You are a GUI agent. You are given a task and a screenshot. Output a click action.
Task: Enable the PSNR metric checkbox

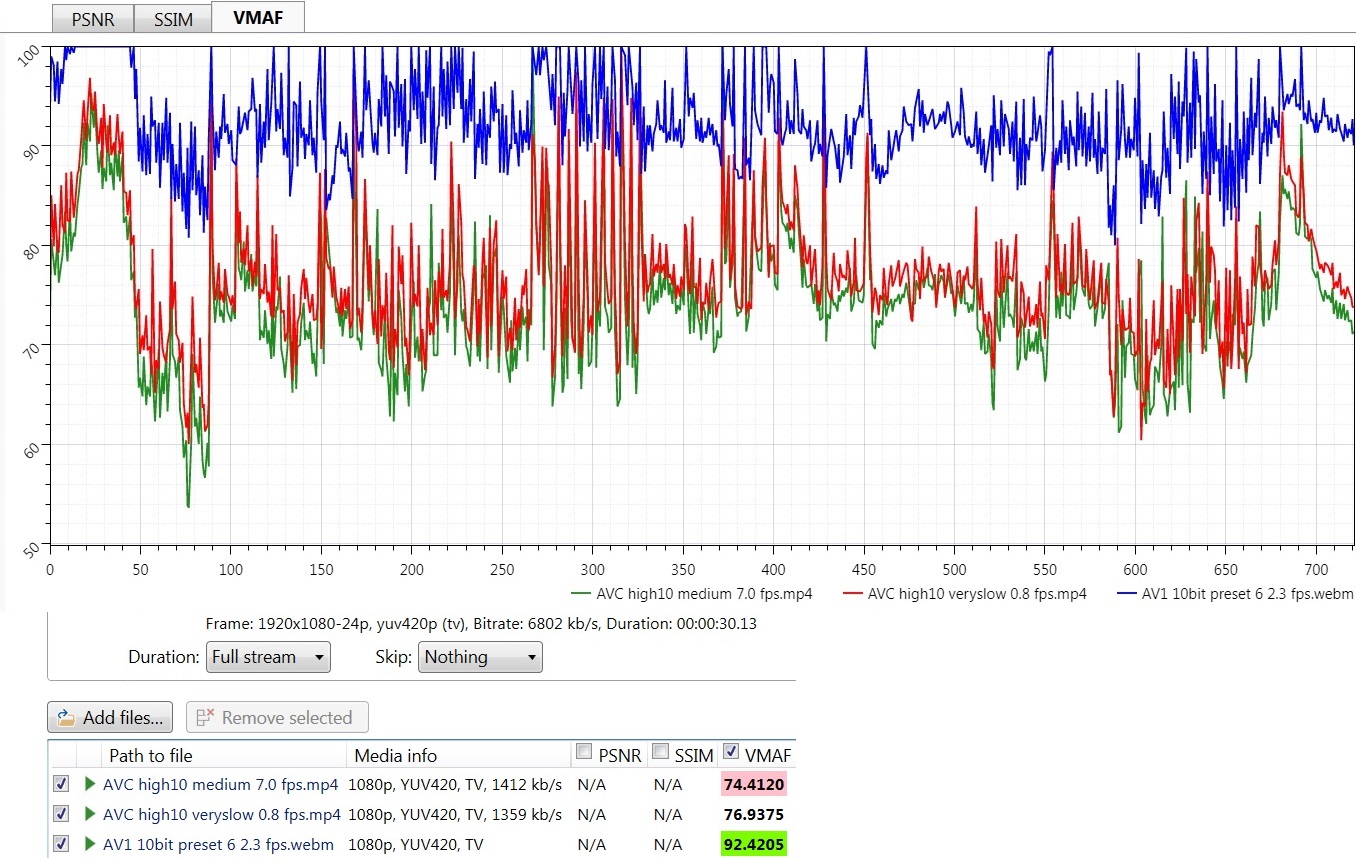583,753
